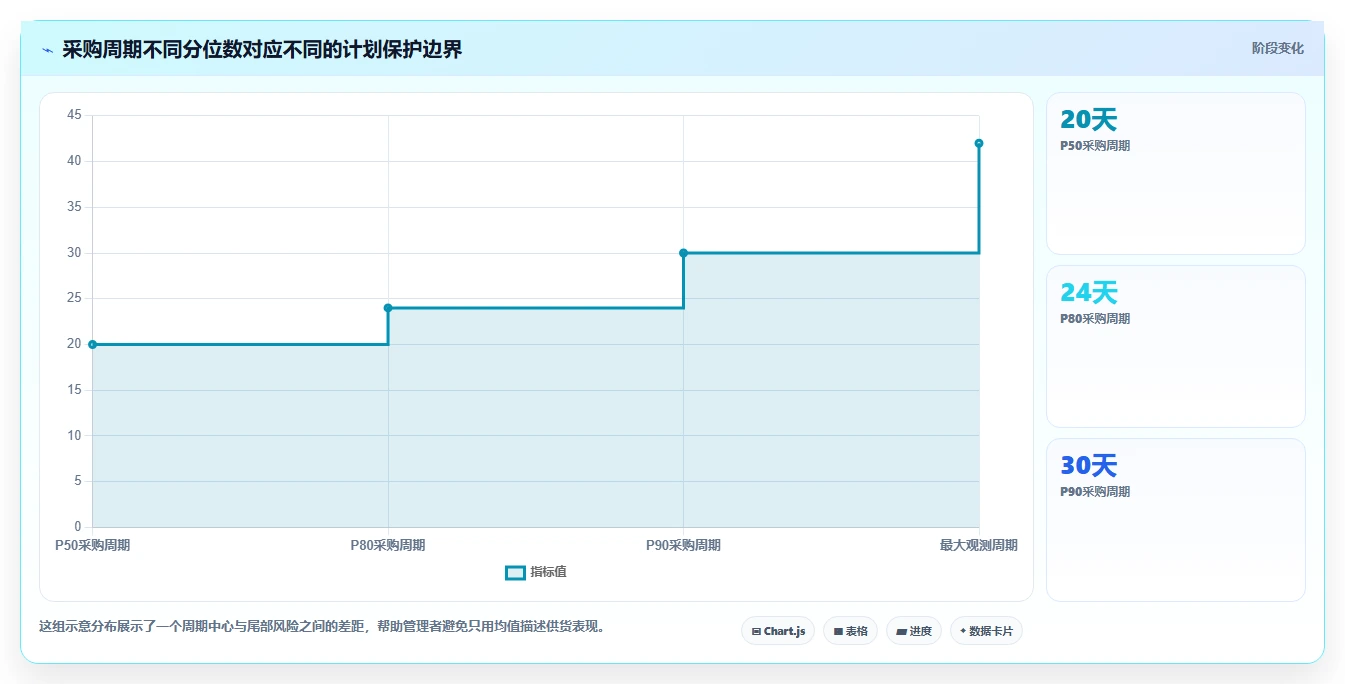1345x684 pixels.
Task: Open the 30天 P90采购周期 card
Action: [x=1176, y=520]
